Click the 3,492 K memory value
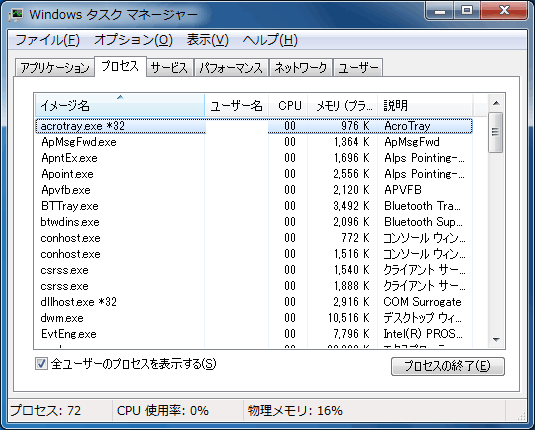The image size is (535, 430). click(x=351, y=206)
